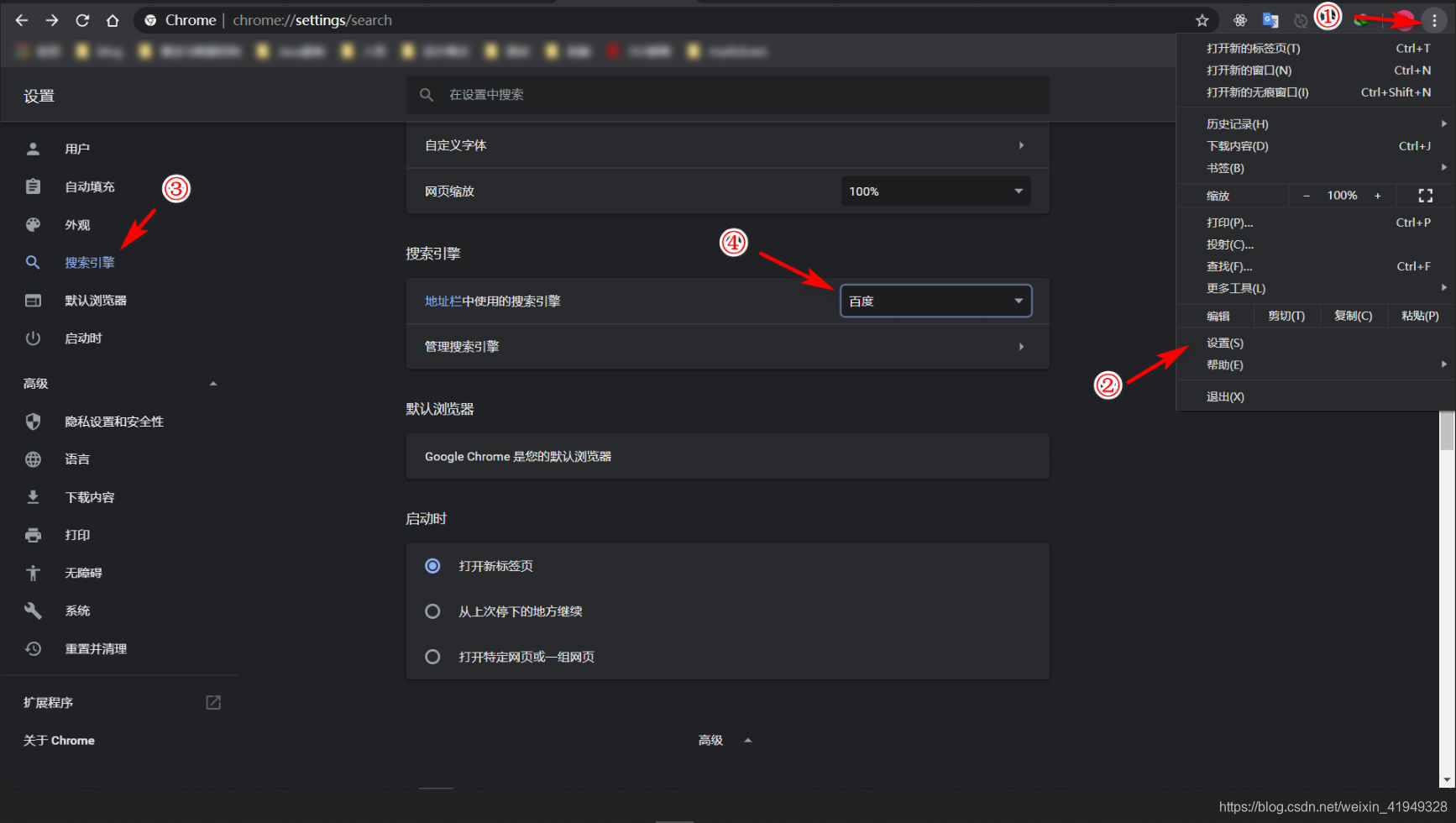This screenshot has width=1456, height=823.
Task: Choose 查找(F)... menu item
Action: click(x=1317, y=266)
